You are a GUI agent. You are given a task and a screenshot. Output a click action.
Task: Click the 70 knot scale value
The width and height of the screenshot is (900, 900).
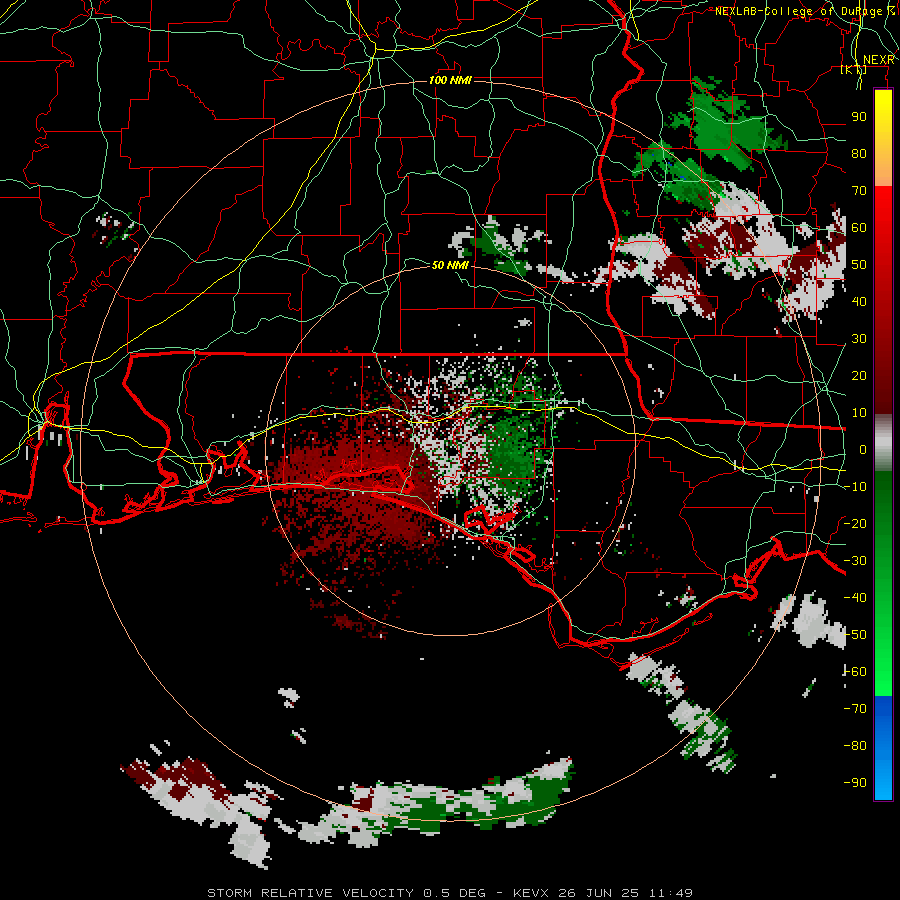[859, 191]
